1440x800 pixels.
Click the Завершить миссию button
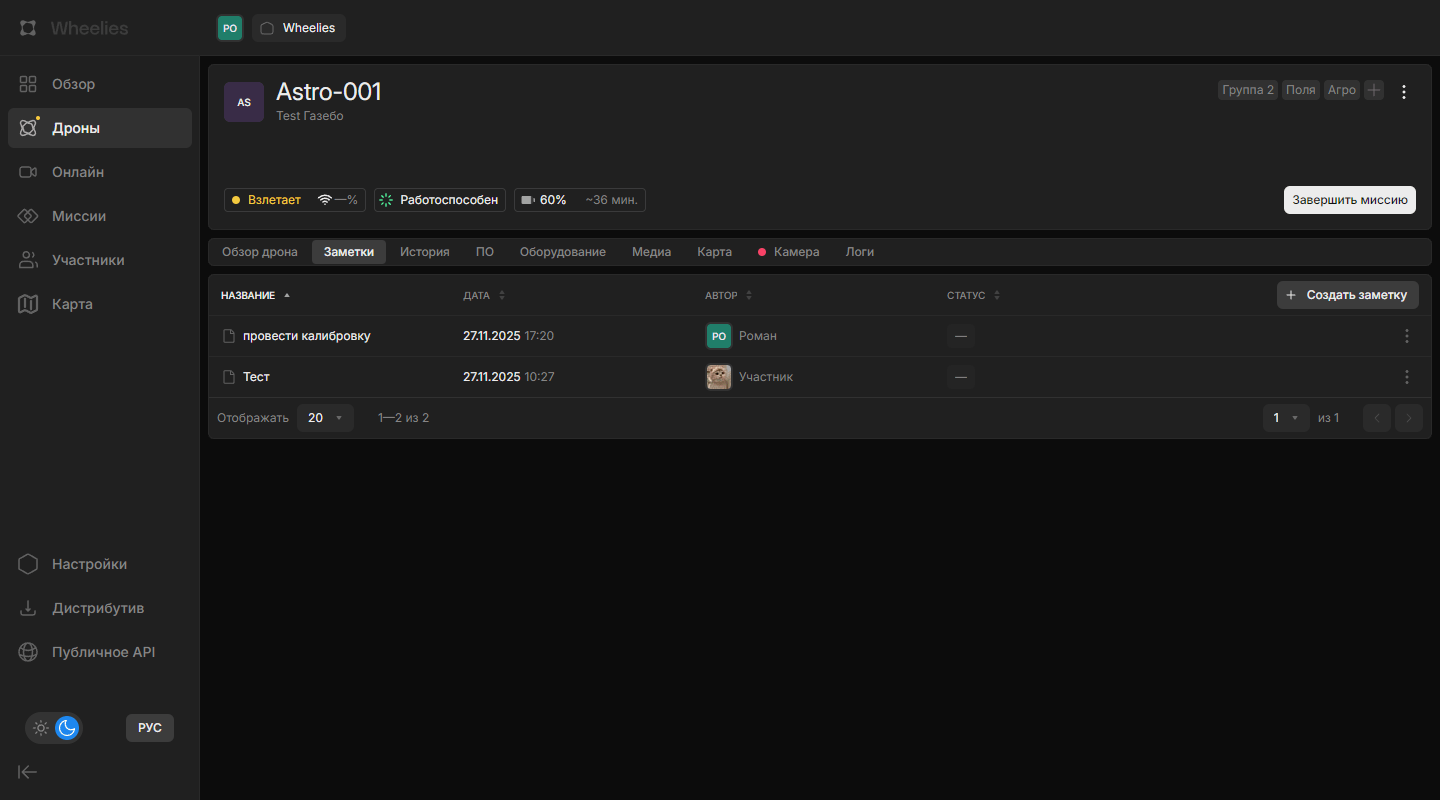tap(1349, 200)
